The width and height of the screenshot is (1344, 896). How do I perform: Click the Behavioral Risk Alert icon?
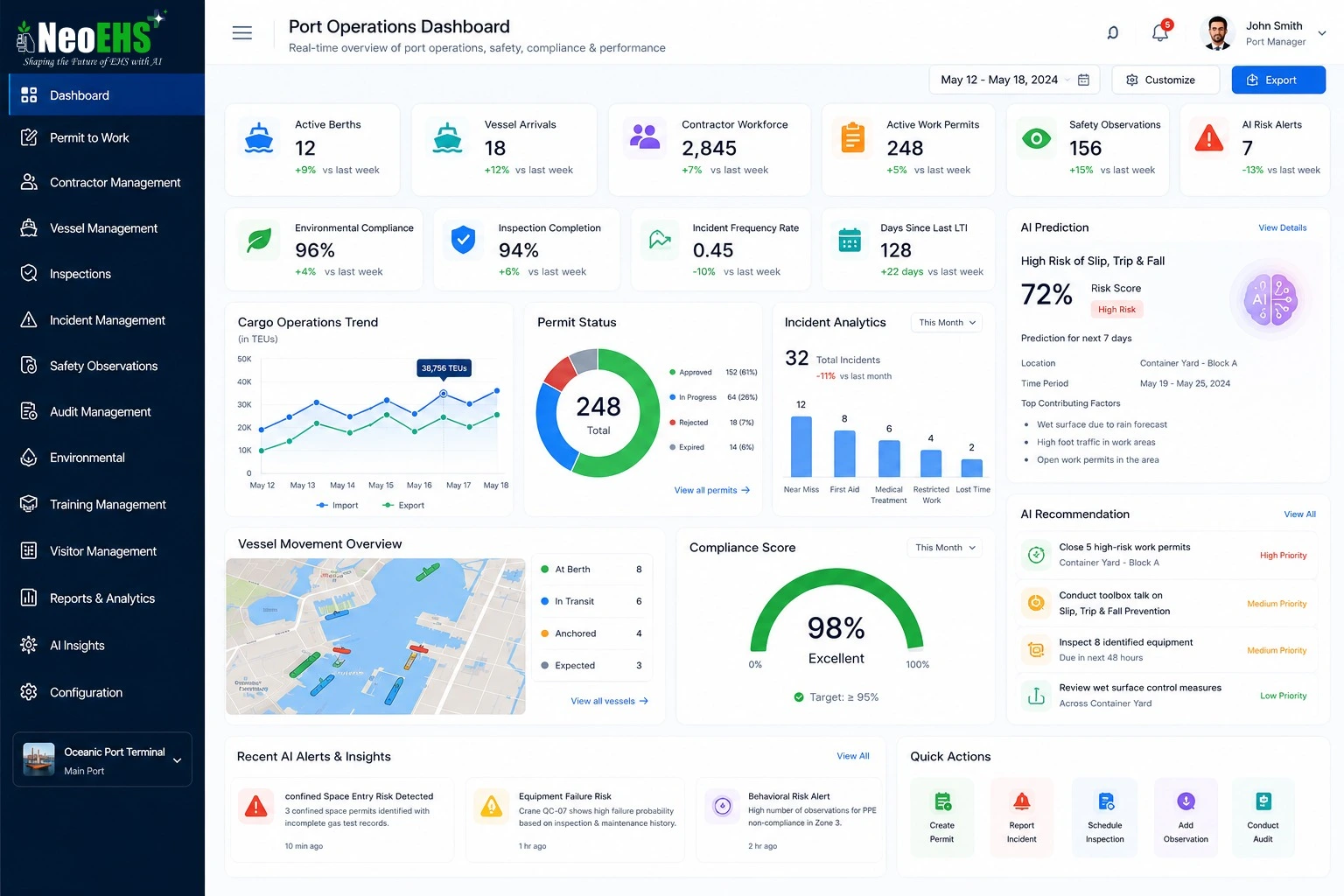723,806
